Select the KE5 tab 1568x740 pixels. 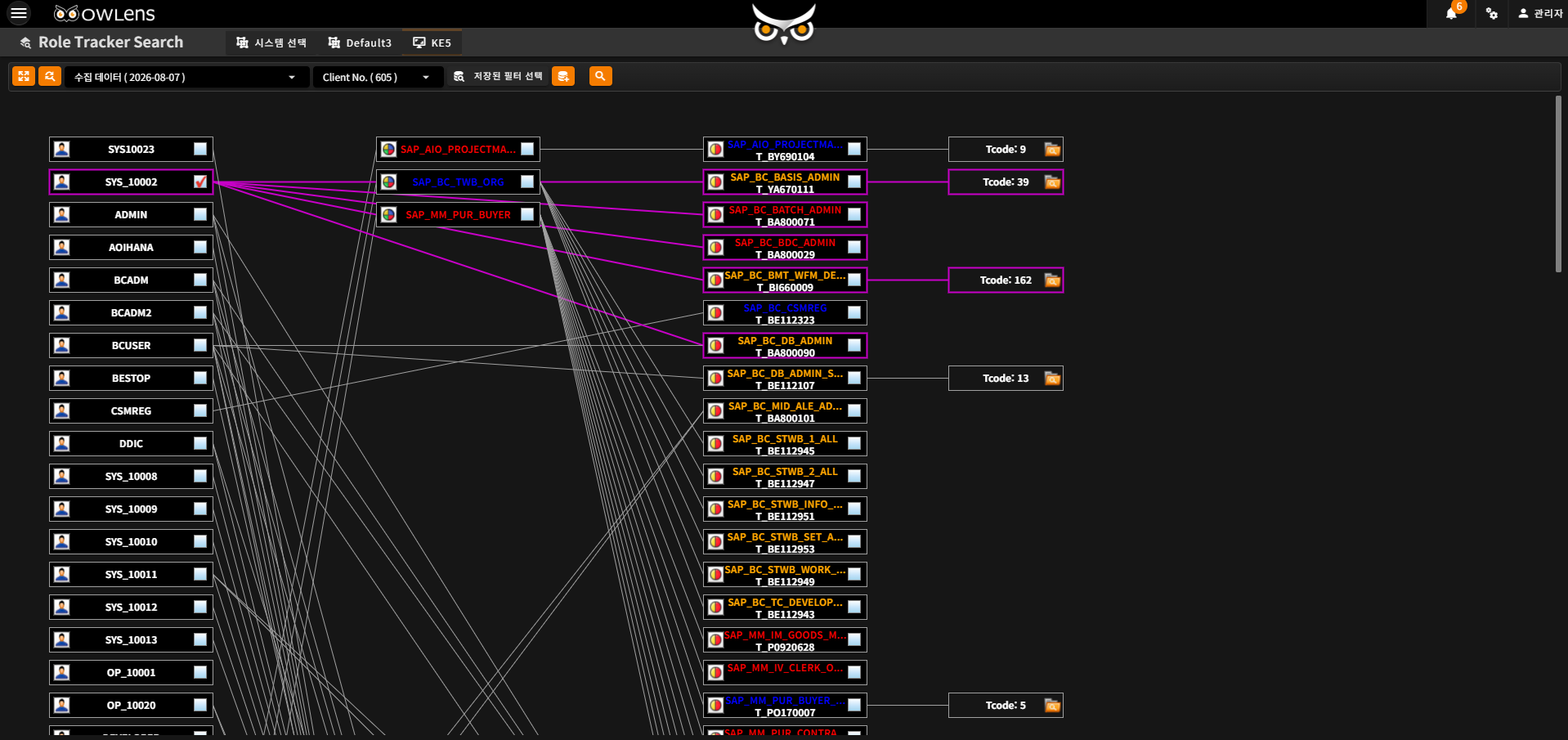coord(432,43)
